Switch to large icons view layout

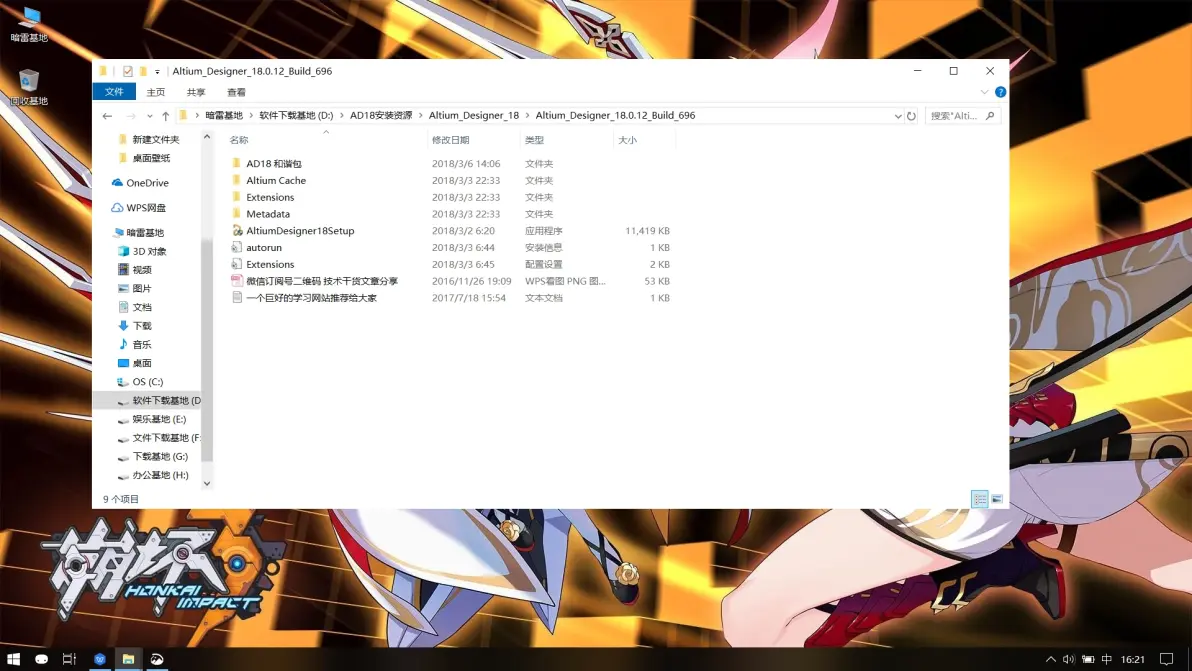(997, 499)
